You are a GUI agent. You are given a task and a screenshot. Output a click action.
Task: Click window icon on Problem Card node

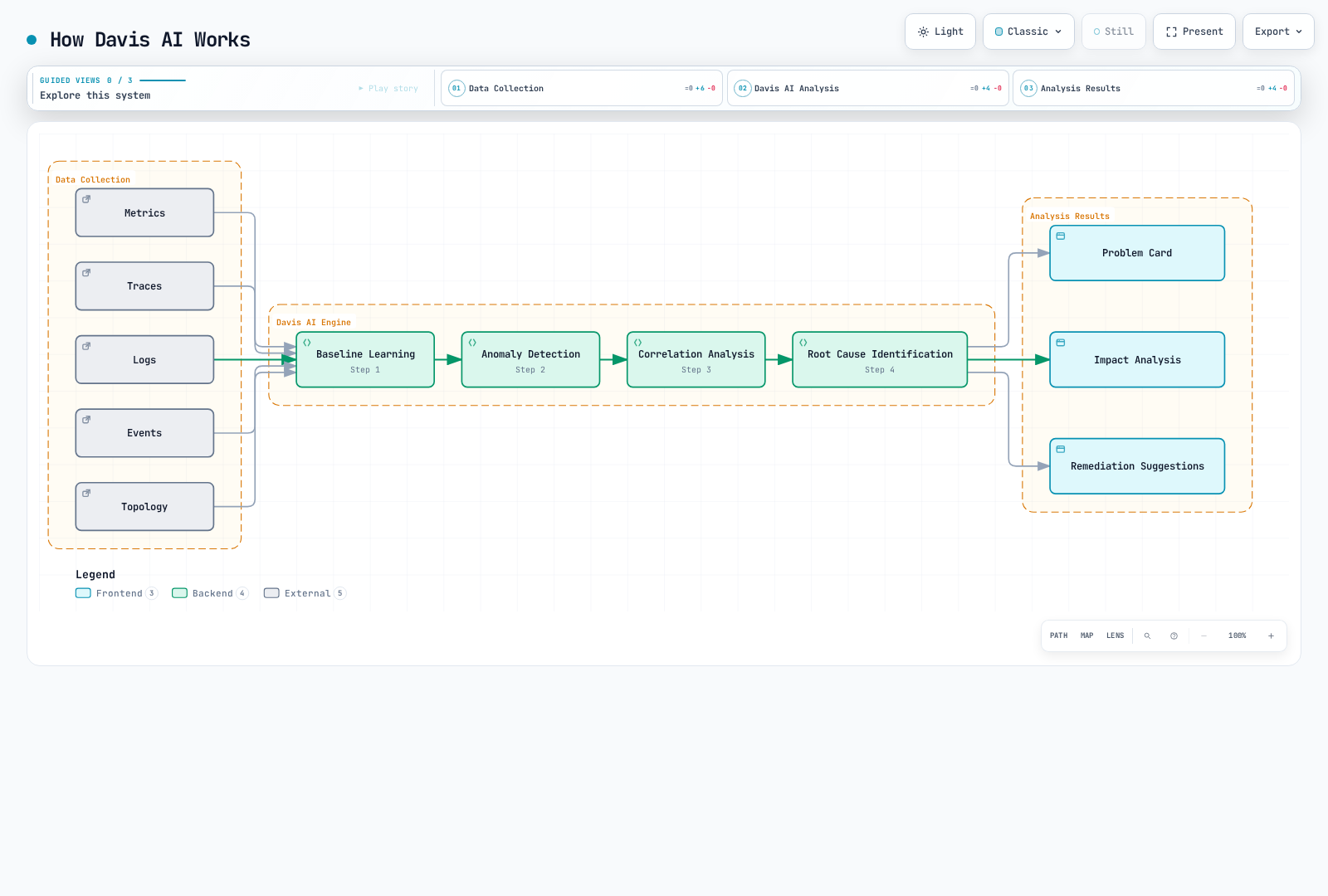point(1061,236)
